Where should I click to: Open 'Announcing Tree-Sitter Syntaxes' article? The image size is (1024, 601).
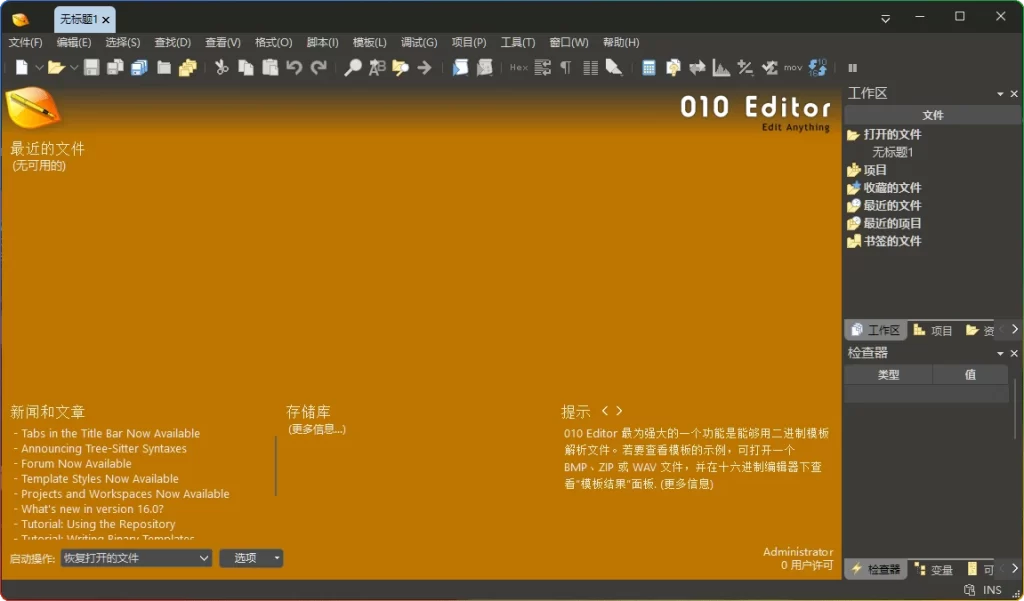104,448
